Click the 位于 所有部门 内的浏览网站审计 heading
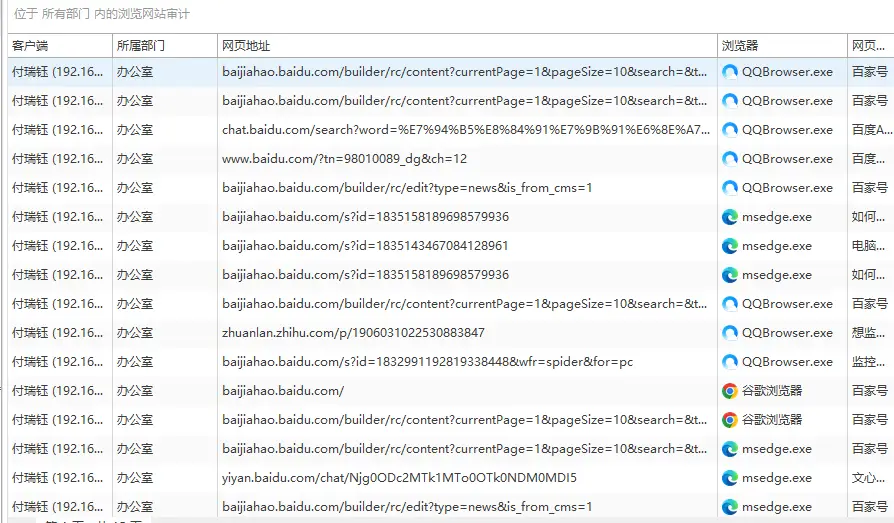This screenshot has height=523, width=894. pos(102,14)
